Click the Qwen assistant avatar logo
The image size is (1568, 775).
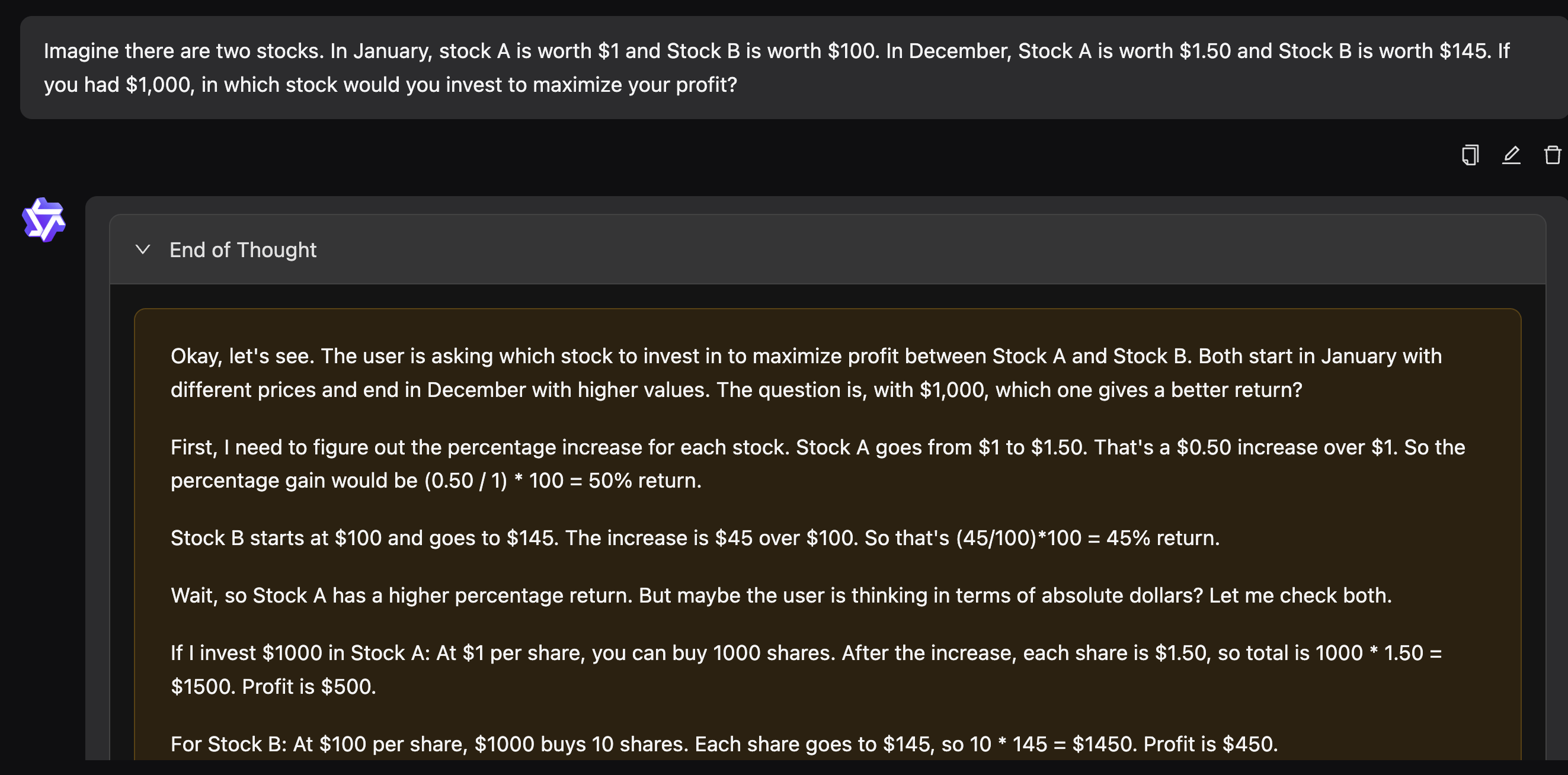(x=44, y=220)
